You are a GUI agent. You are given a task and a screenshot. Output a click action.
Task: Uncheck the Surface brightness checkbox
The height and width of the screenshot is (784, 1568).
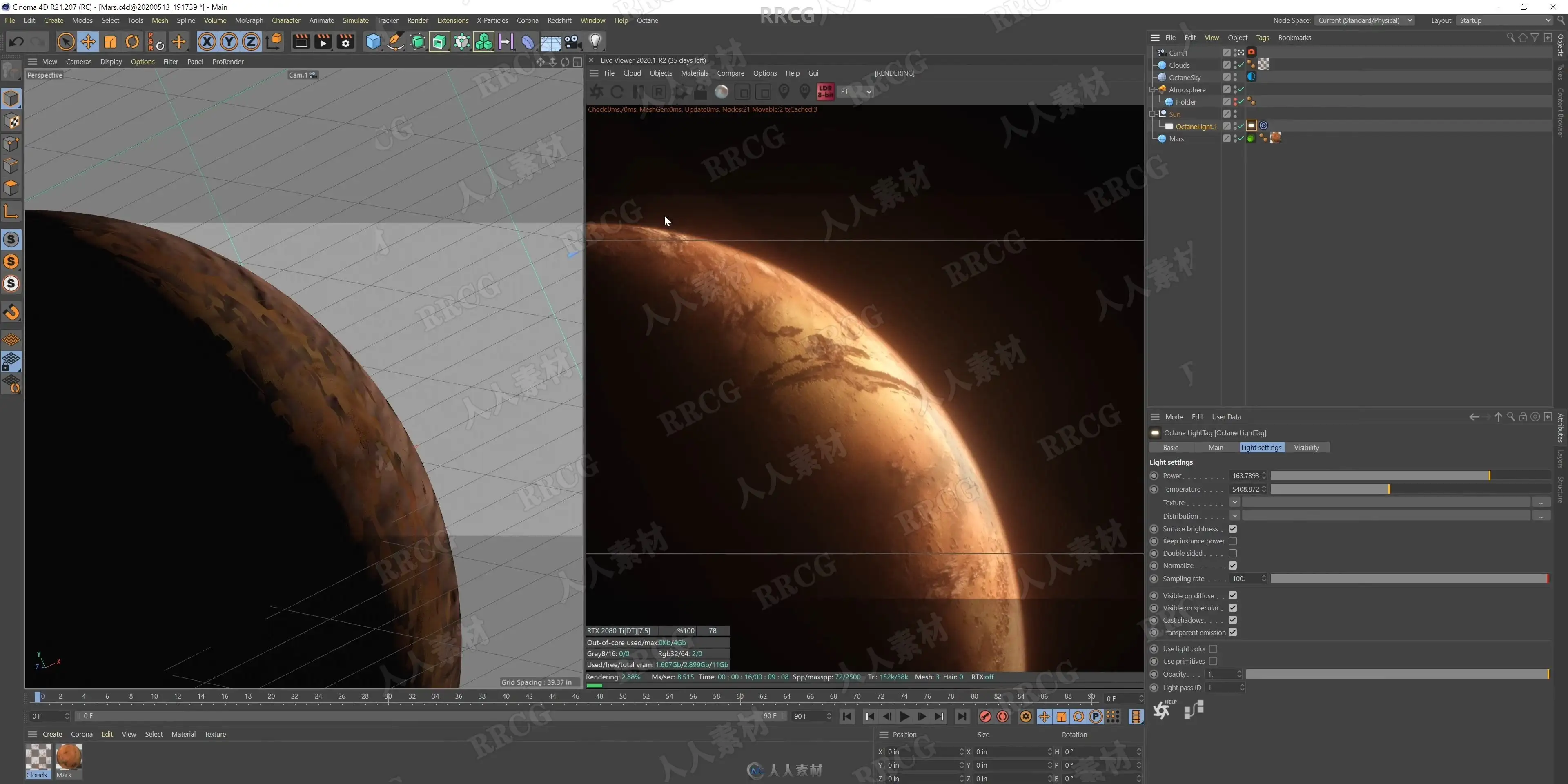(1233, 529)
